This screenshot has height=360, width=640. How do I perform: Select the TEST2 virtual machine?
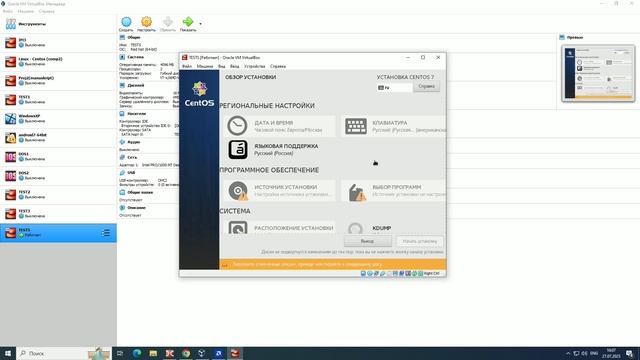coord(58,194)
